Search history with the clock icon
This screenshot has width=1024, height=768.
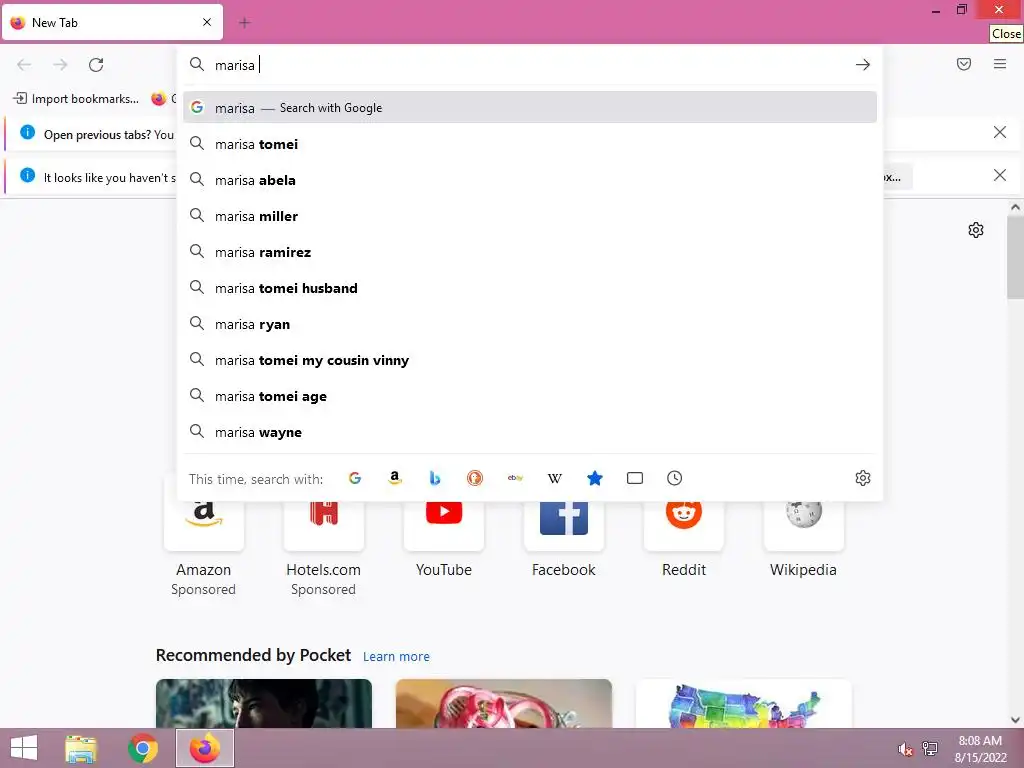675,478
